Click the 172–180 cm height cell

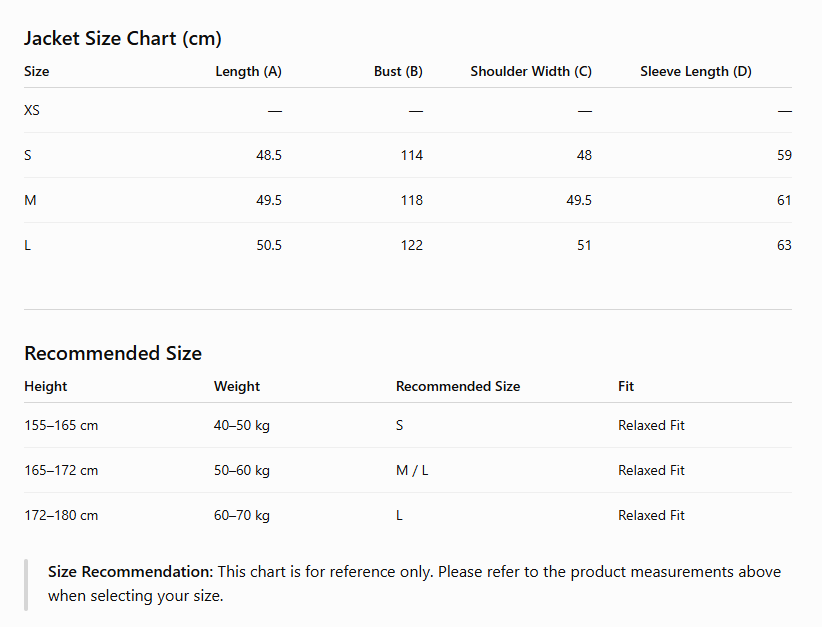(x=61, y=515)
